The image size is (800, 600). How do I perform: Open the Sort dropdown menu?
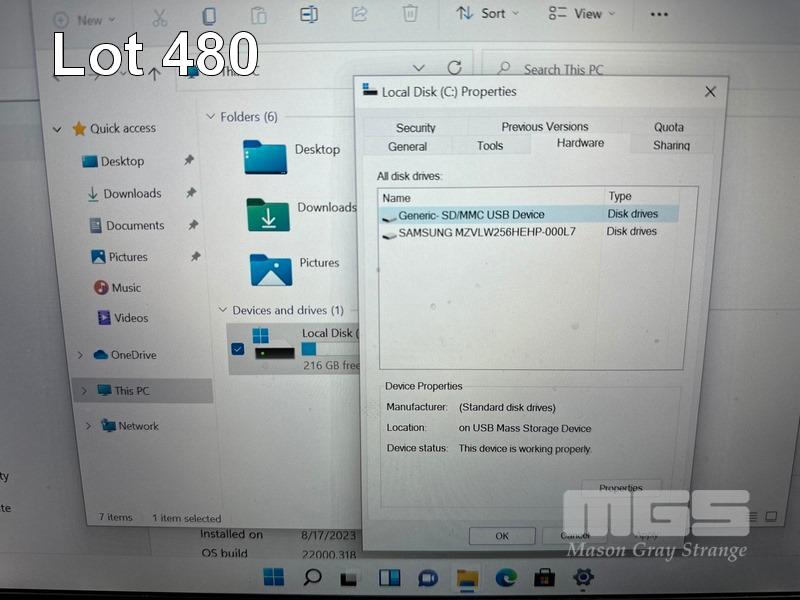(x=488, y=13)
